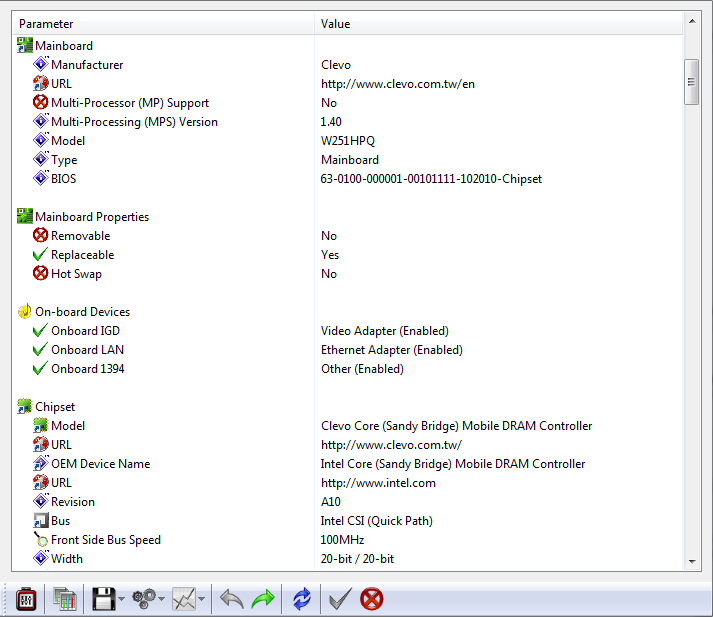This screenshot has width=713, height=617.
Task: Click the red X icon beside Removable
Action: [x=40, y=235]
